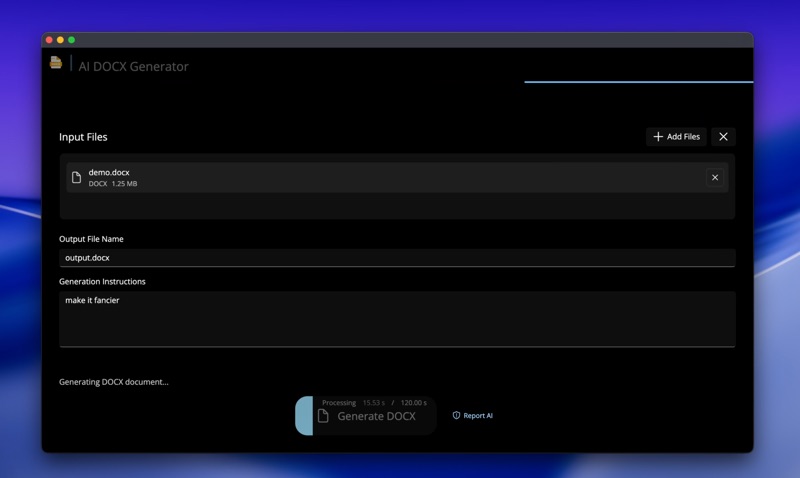Click the Generating DOCX document status text
The width and height of the screenshot is (800, 478).
114,382
